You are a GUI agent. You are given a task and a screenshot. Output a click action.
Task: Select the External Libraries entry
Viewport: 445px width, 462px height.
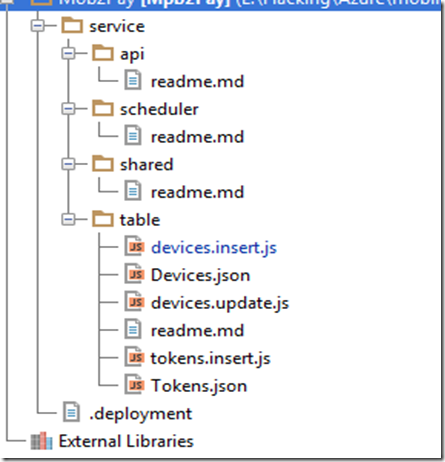126,441
